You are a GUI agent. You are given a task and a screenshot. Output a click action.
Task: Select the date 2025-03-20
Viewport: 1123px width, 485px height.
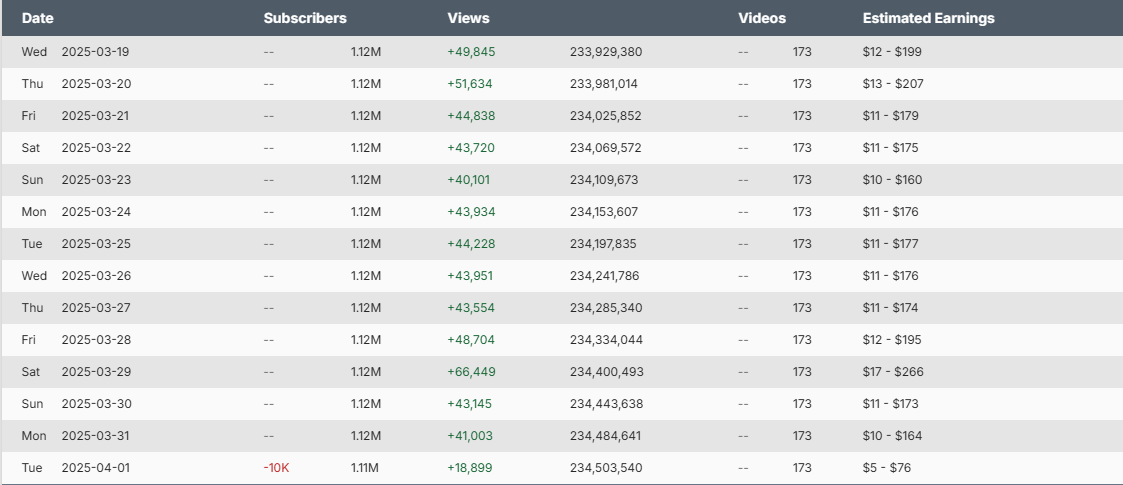[x=97, y=84]
